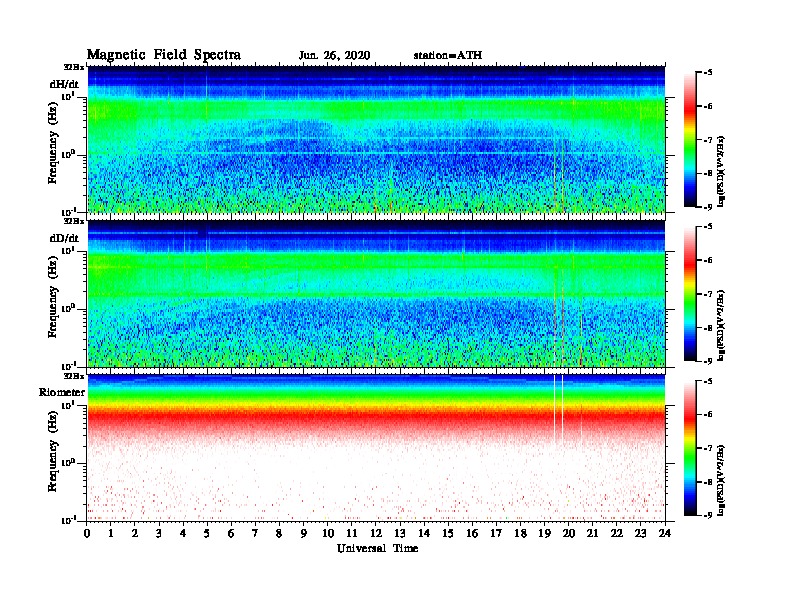Click hour tick label "8" on time axis
The image size is (792, 612).
click(279, 534)
